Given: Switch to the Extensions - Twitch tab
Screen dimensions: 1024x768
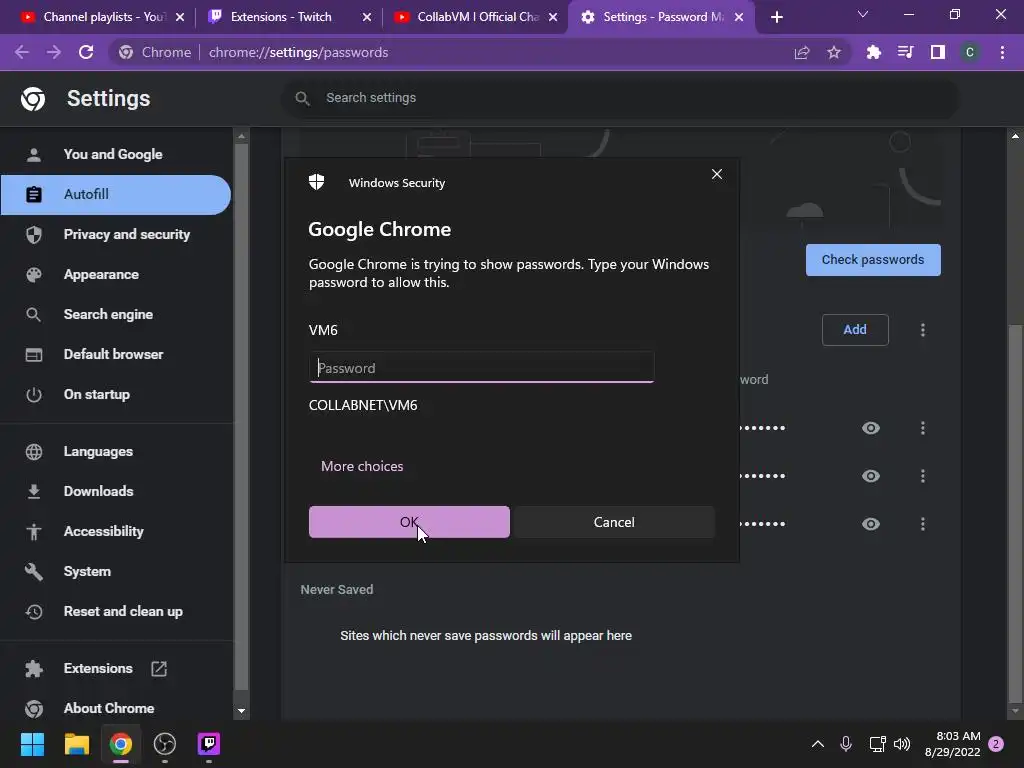Looking at the screenshot, I should [x=281, y=17].
